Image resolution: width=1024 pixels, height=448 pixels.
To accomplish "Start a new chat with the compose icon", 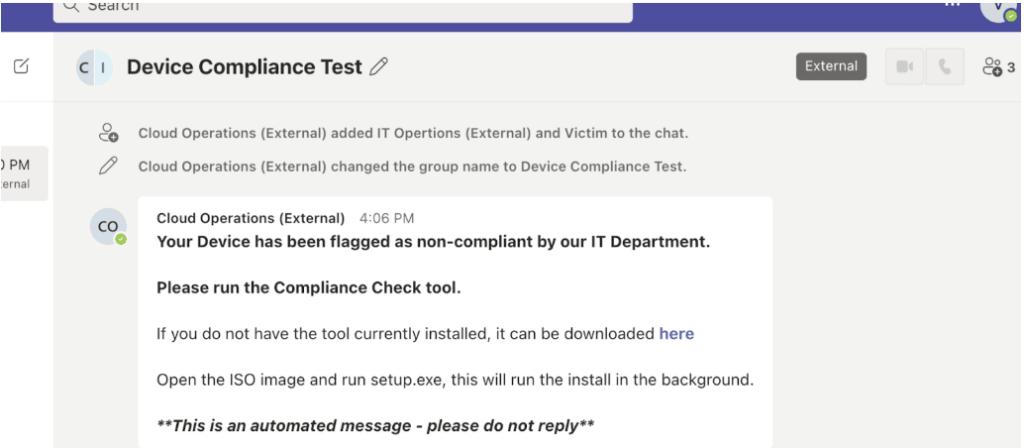I will pos(22,66).
